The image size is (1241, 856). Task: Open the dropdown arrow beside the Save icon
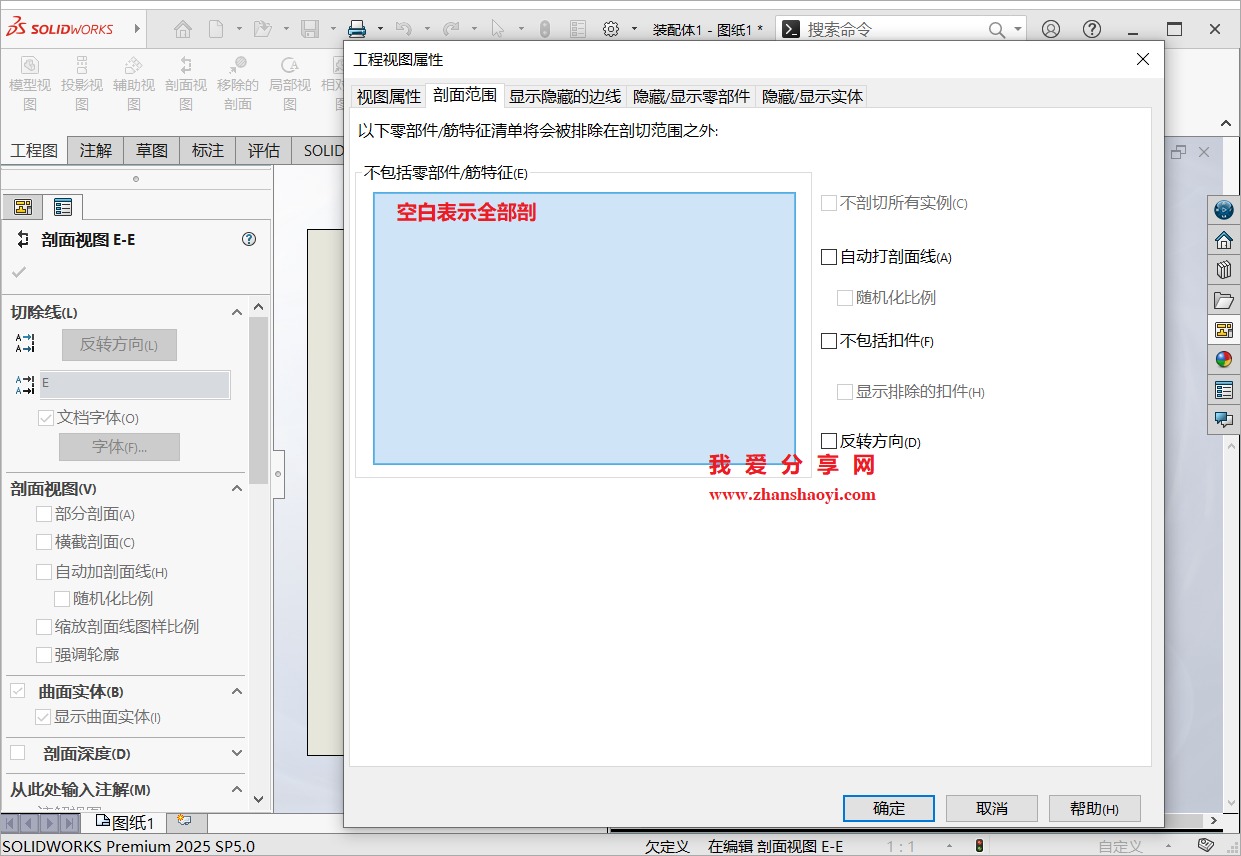point(334,29)
